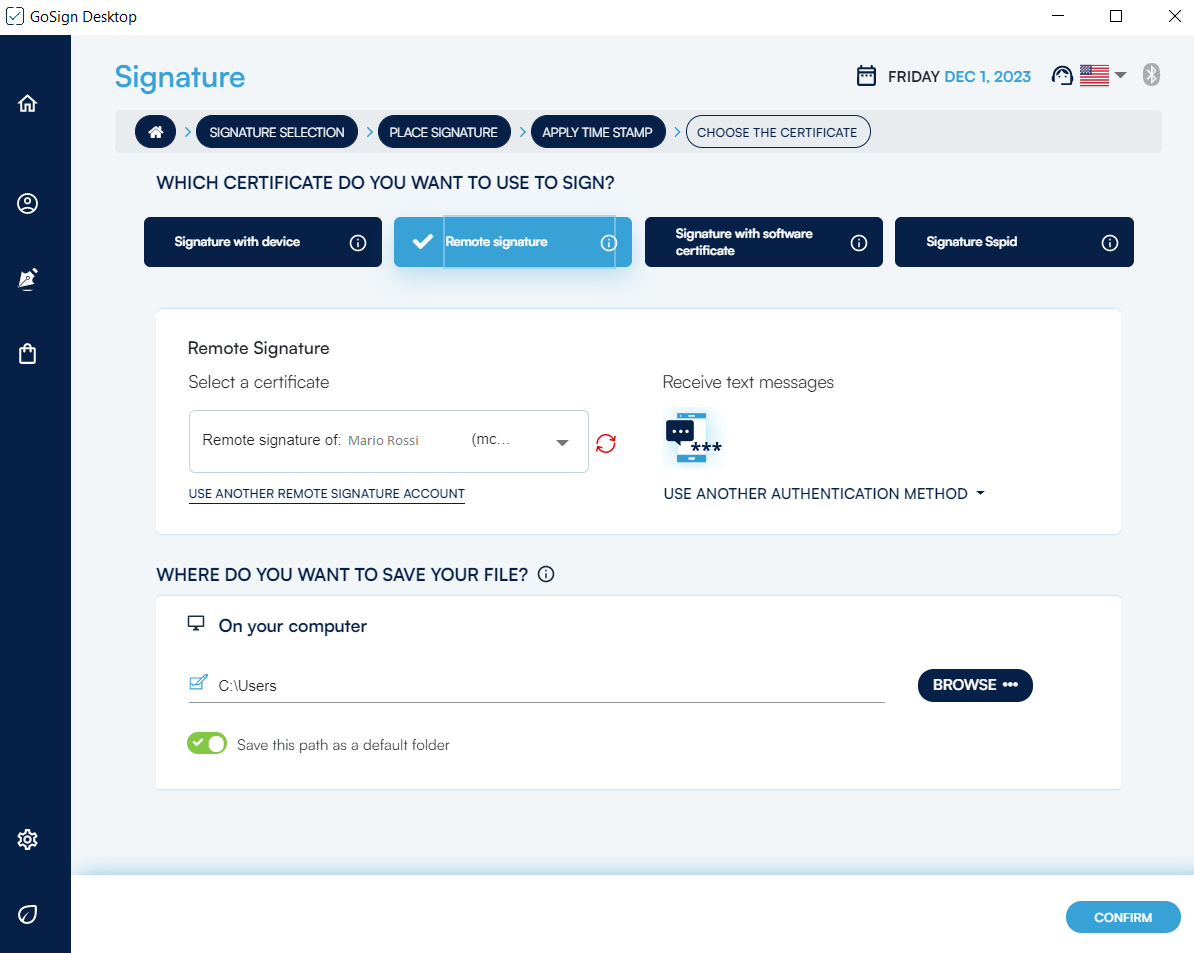Image resolution: width=1194 pixels, height=953 pixels.
Task: Click Use Another Remote Signature Account
Action: (326, 494)
